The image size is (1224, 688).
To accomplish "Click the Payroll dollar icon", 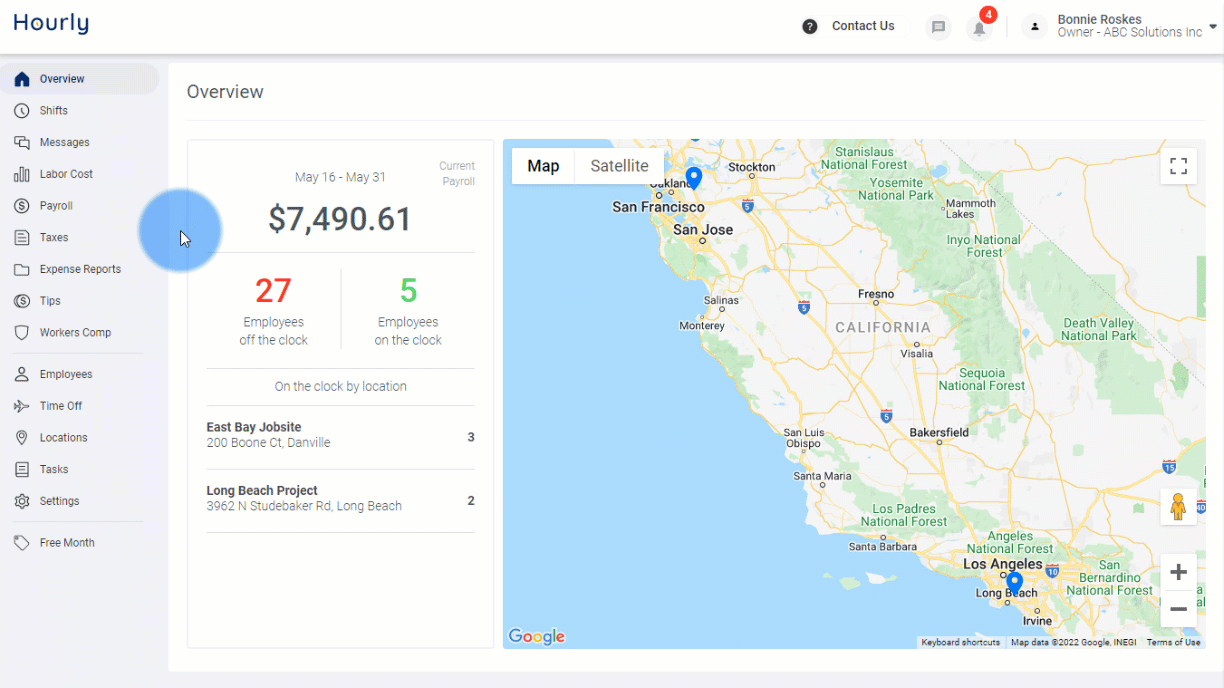I will pyautogui.click(x=22, y=206).
